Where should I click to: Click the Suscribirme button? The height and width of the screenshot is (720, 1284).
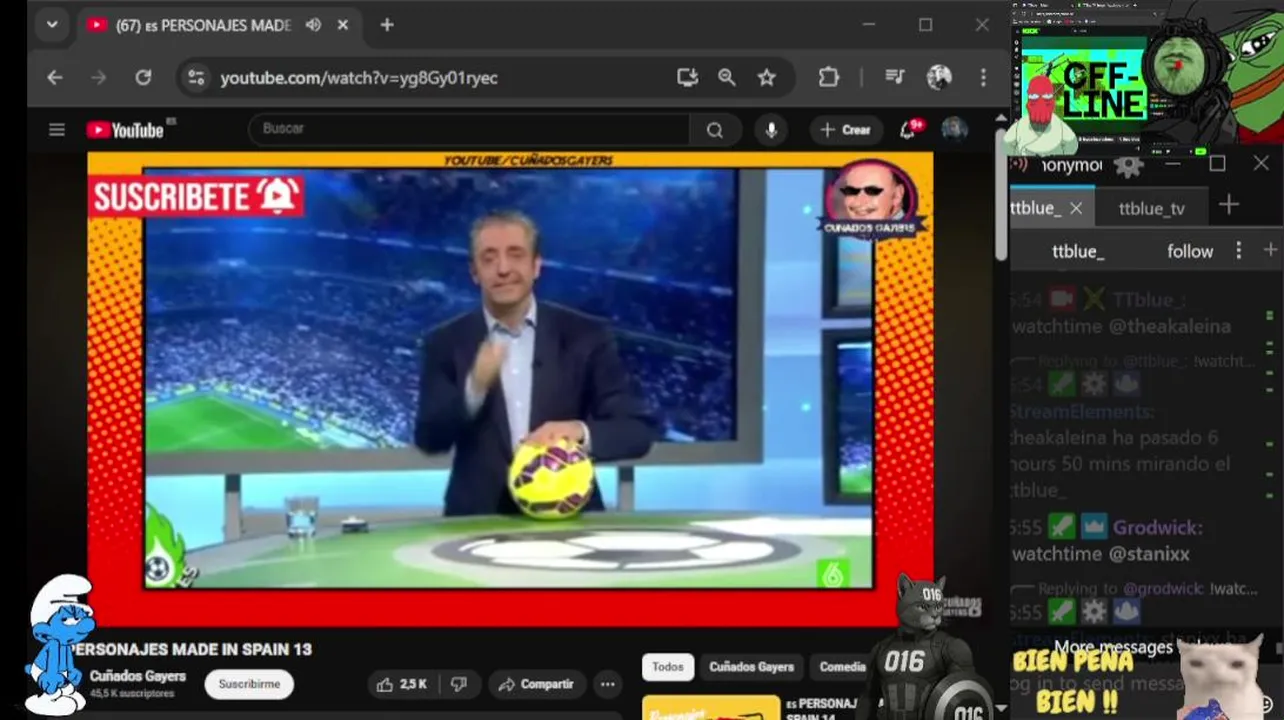point(249,684)
